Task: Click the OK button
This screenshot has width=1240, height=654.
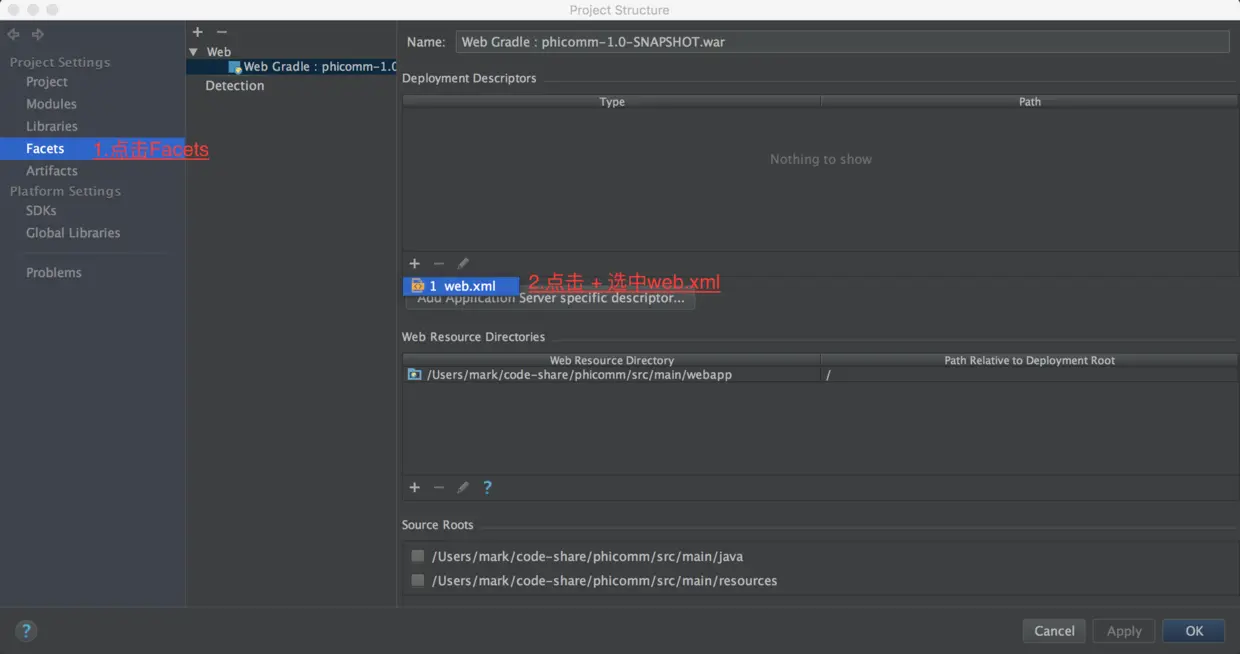Action: point(1194,631)
